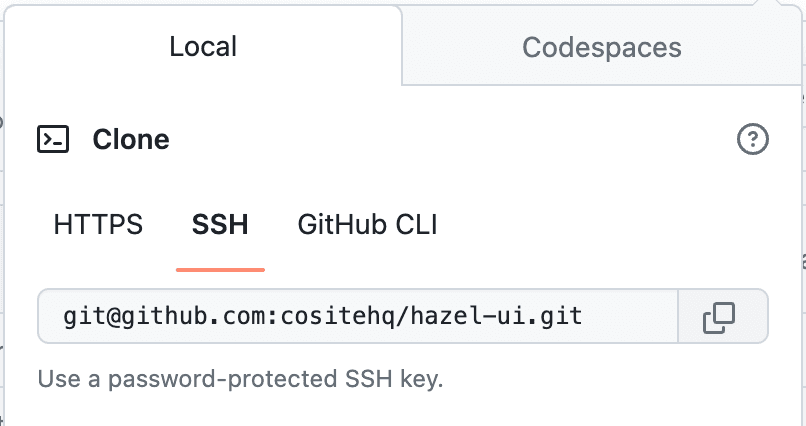Select the Local tab
This screenshot has width=806, height=426.
tap(203, 47)
